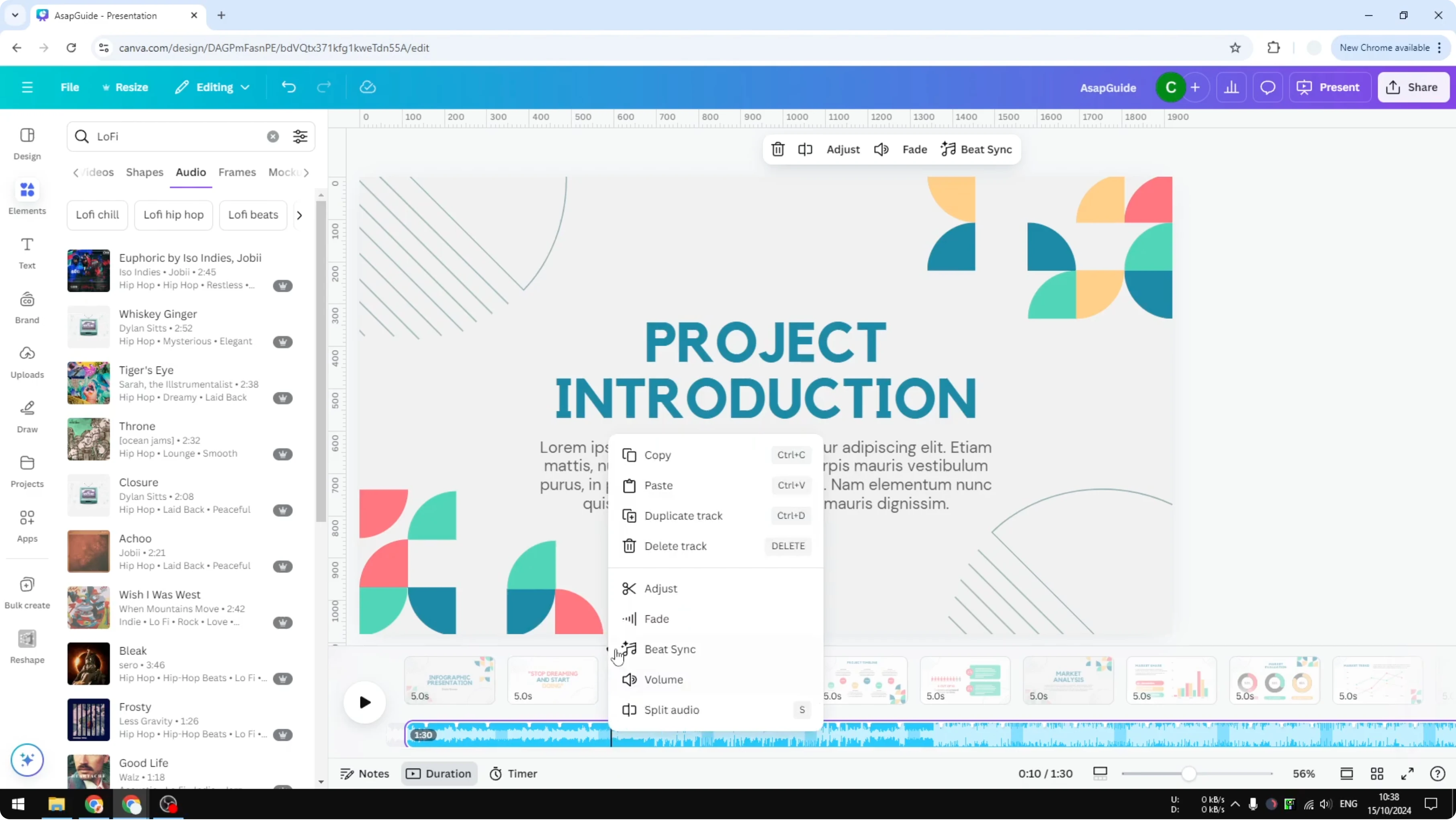This screenshot has width=1456, height=820.
Task: Click the Present button
Action: [1329, 87]
